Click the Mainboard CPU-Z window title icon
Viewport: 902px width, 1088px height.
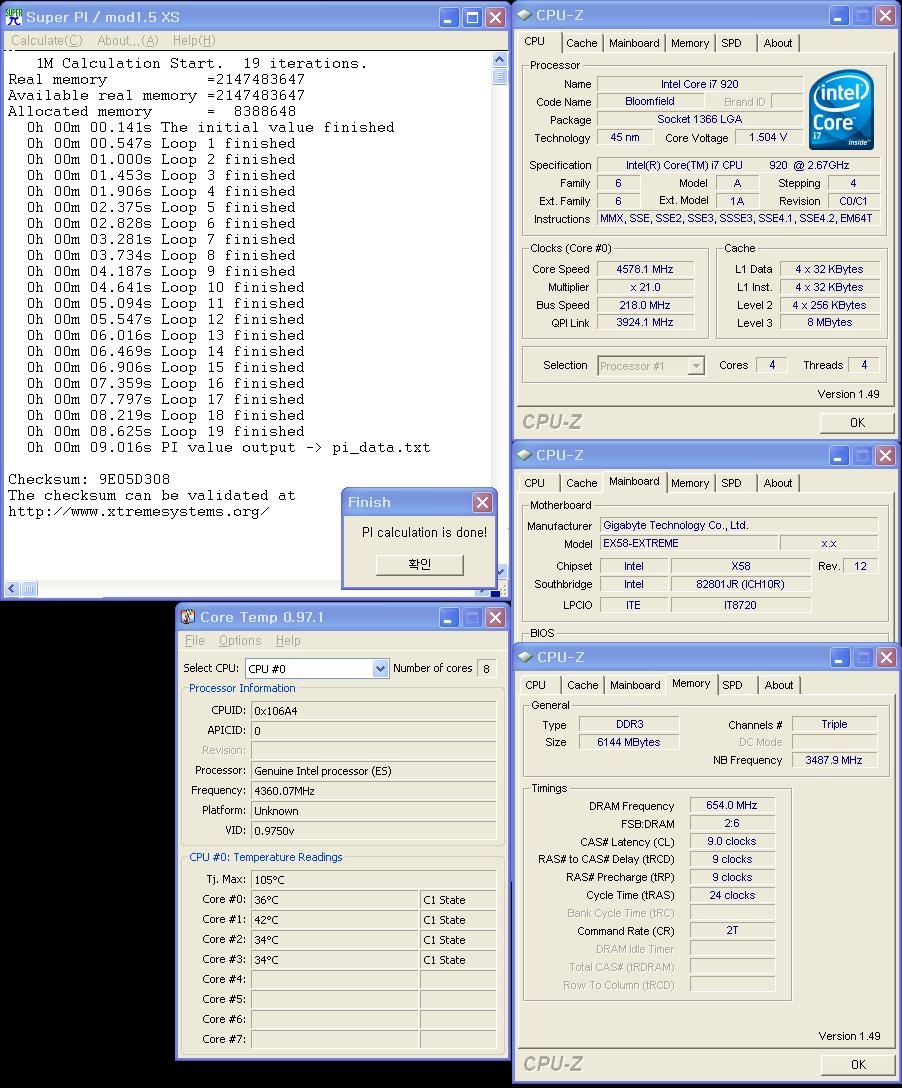click(524, 455)
